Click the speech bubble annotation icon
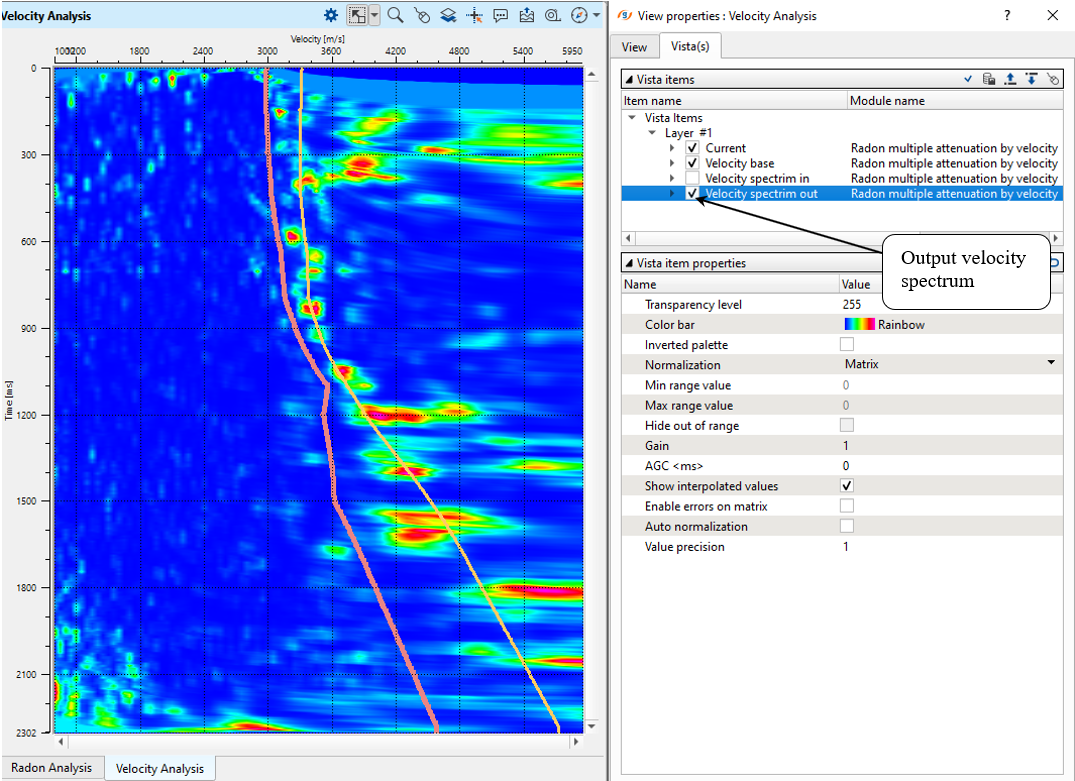Screen dimensions: 1075x781 [501, 15]
